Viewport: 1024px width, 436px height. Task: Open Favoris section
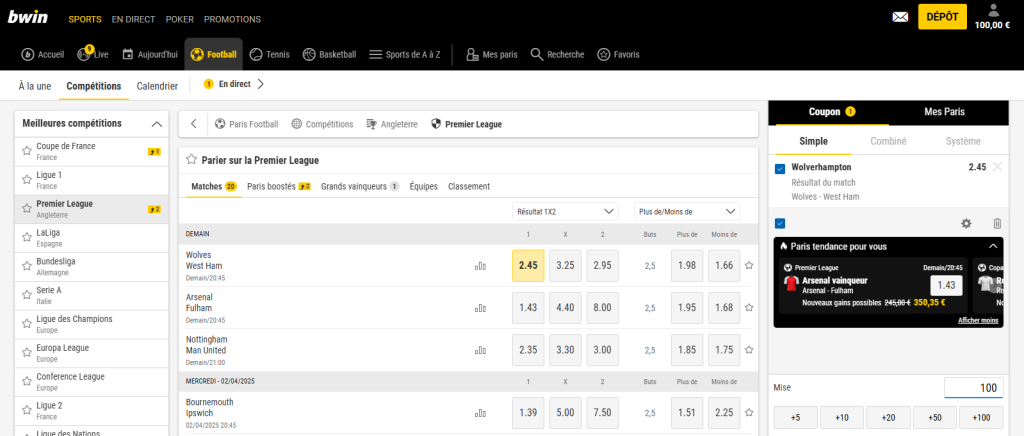[x=618, y=54]
